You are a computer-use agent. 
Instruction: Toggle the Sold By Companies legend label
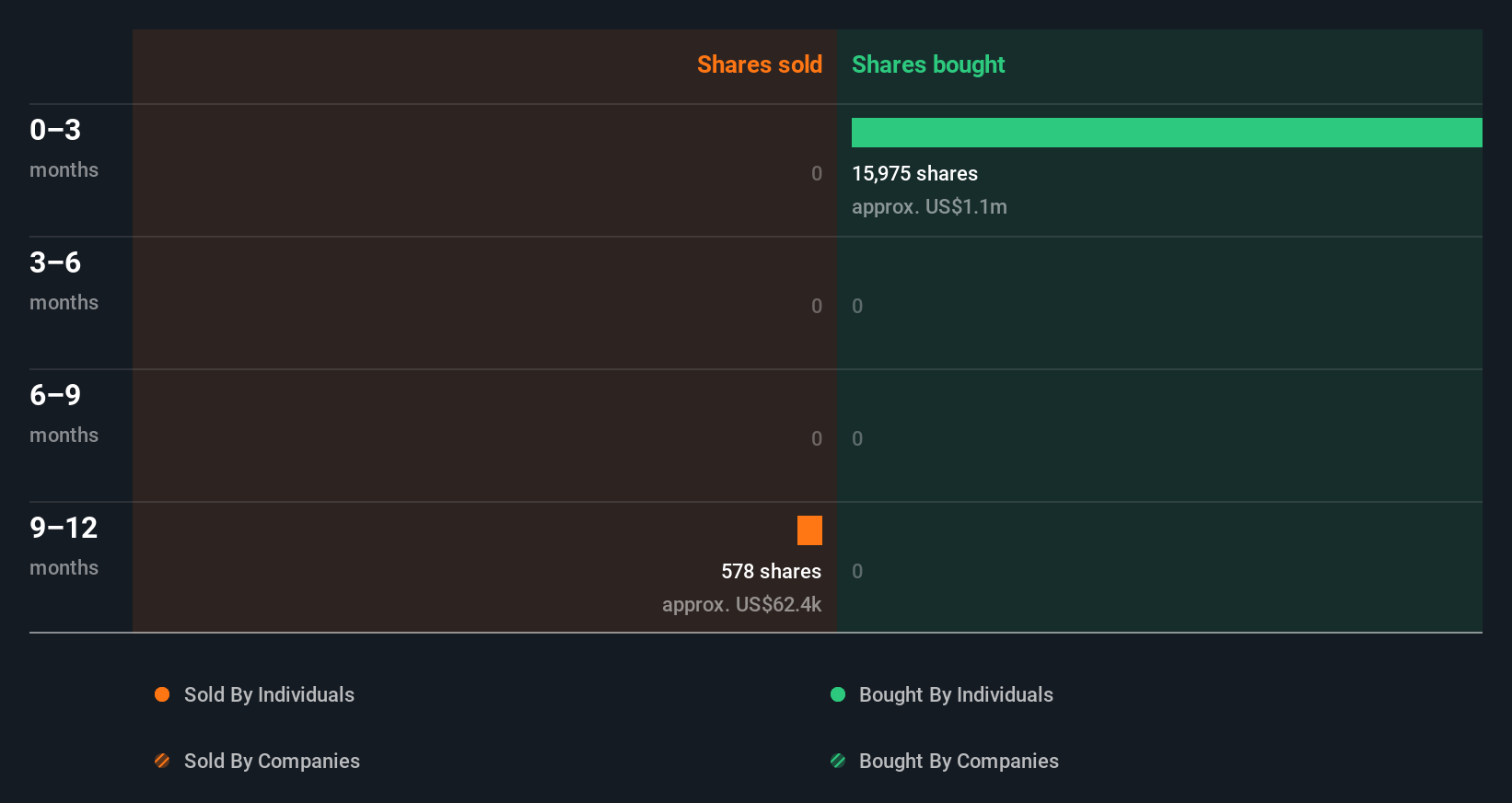(x=272, y=761)
